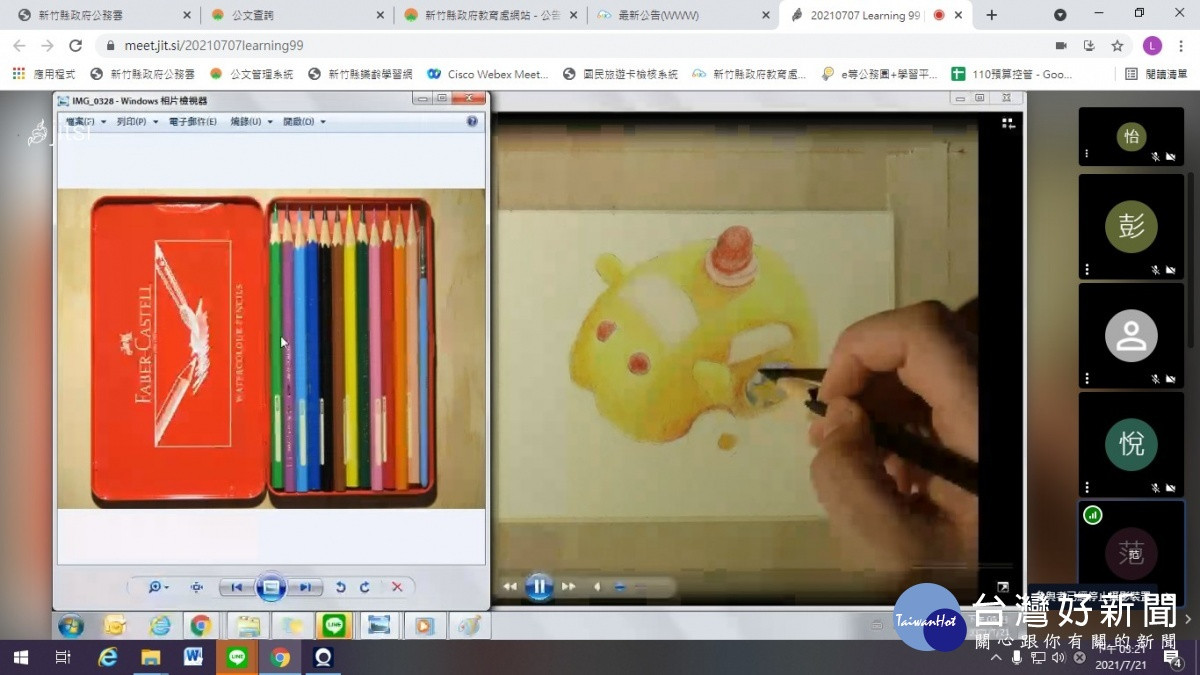Switch to the 最新公告(WWW) tab
This screenshot has width=1200, height=675.
coord(683,15)
